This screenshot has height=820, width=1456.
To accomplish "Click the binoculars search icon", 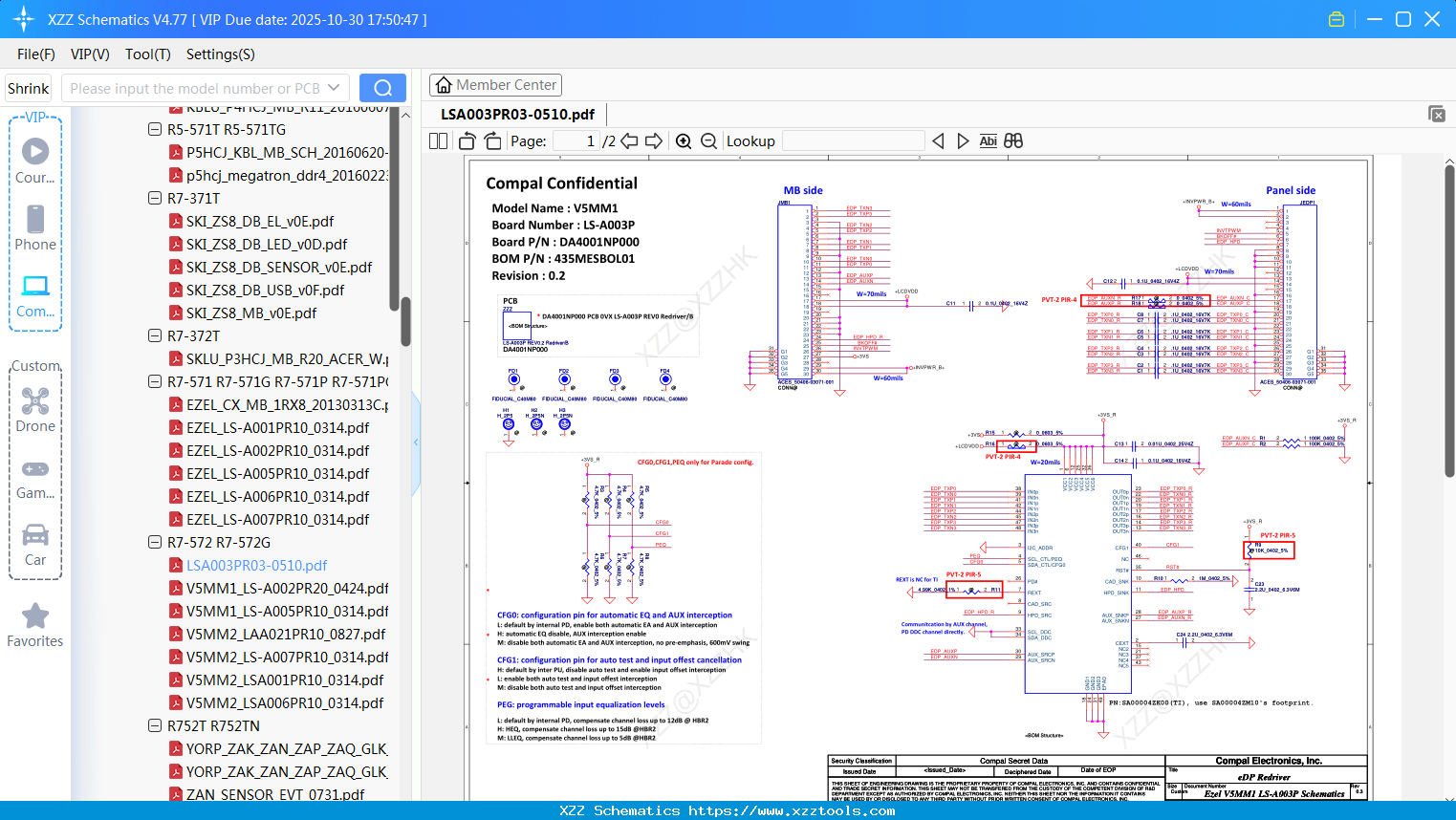I will (x=1013, y=141).
